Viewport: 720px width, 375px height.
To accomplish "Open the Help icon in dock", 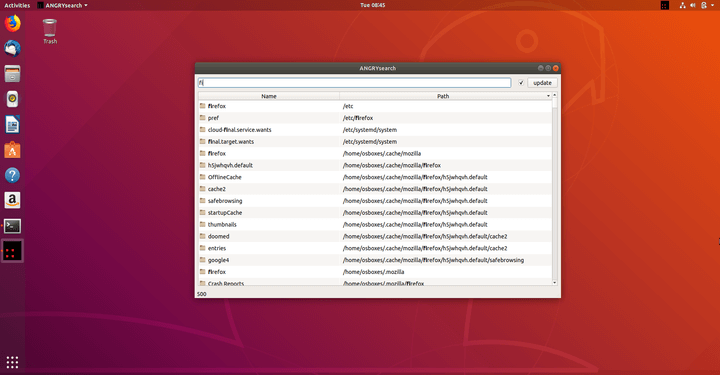I will (12, 175).
